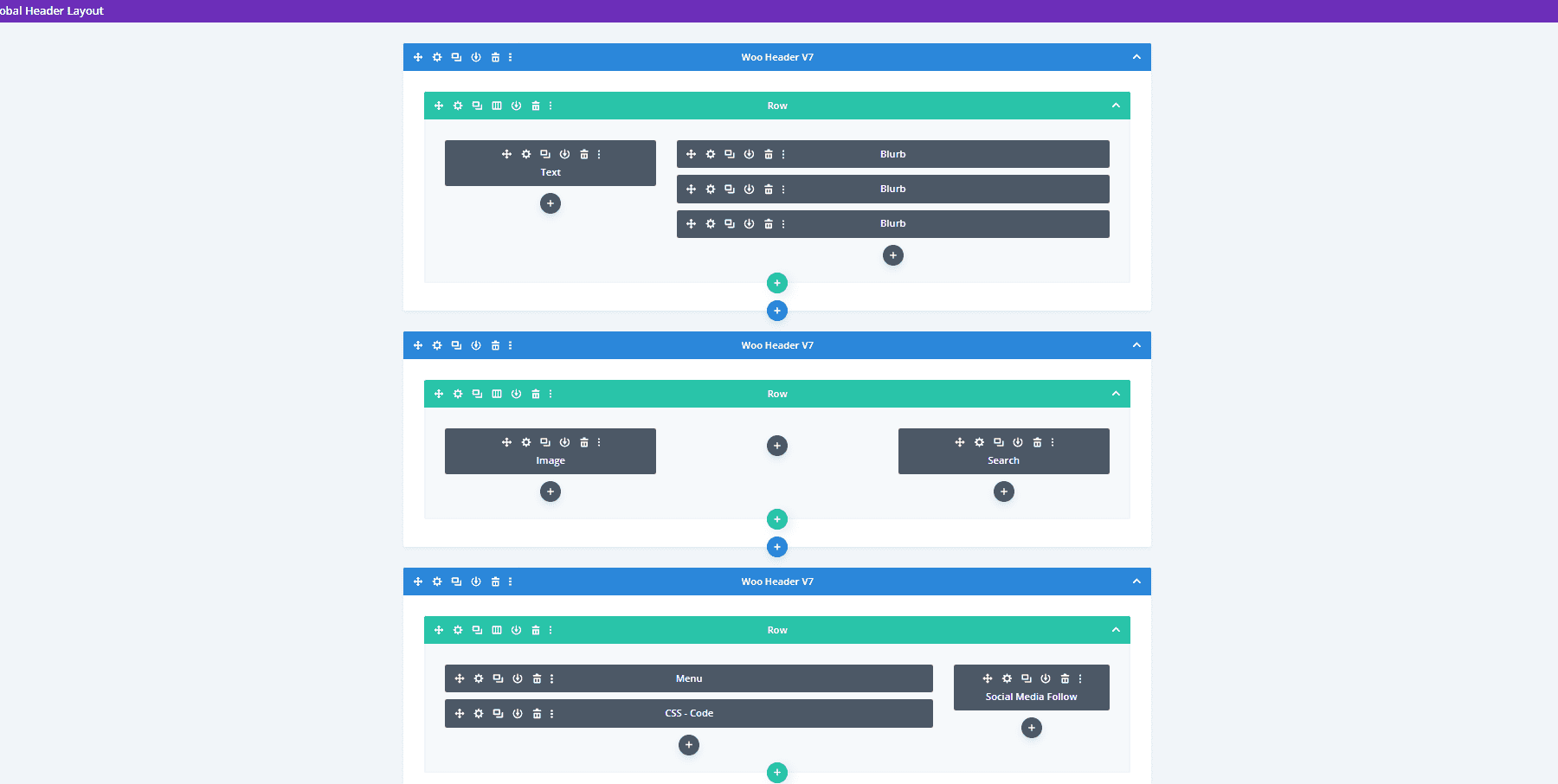Click the "Search" module label
1558x784 pixels.
1004,460
